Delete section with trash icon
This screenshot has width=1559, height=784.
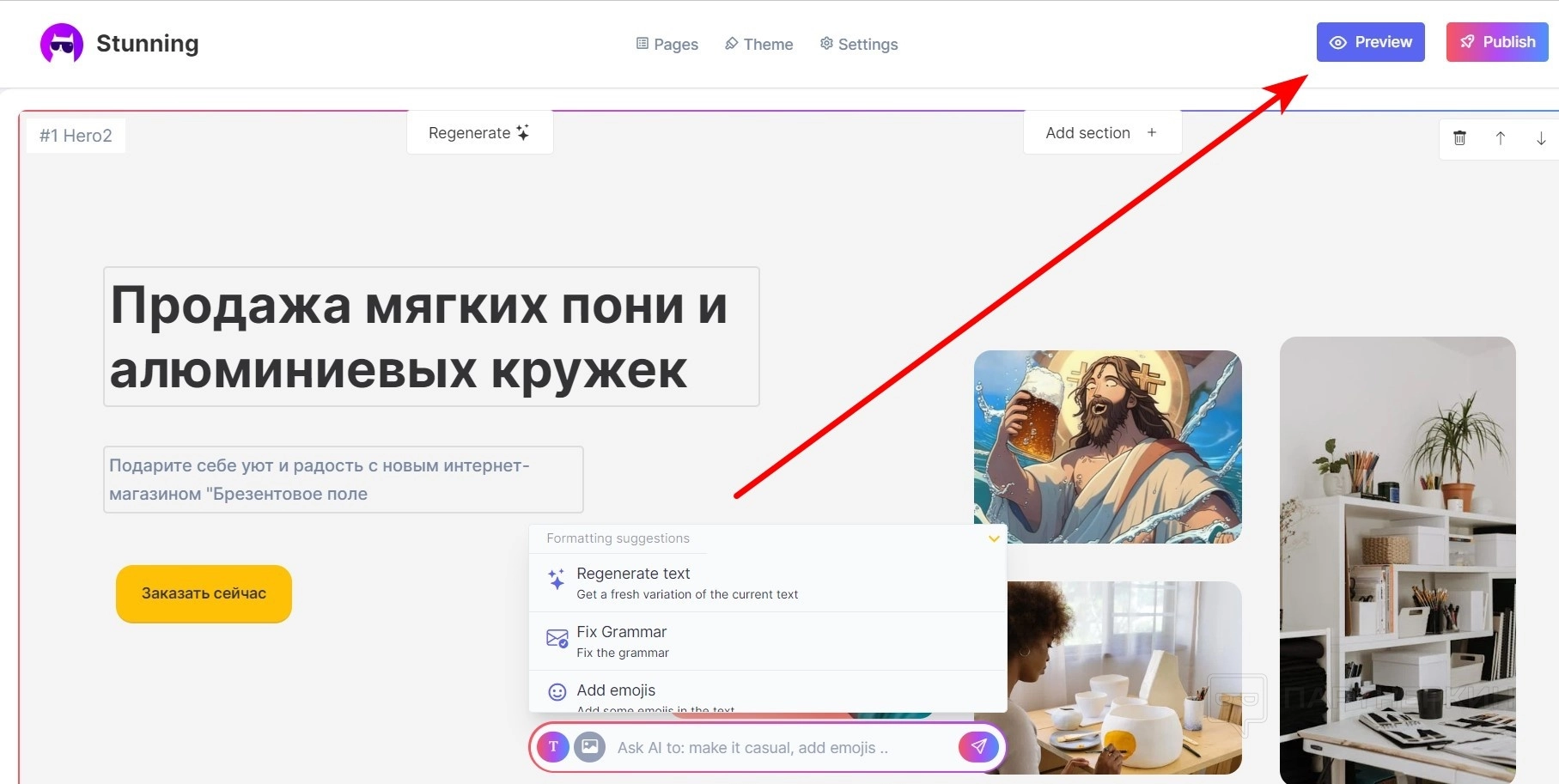click(x=1459, y=137)
